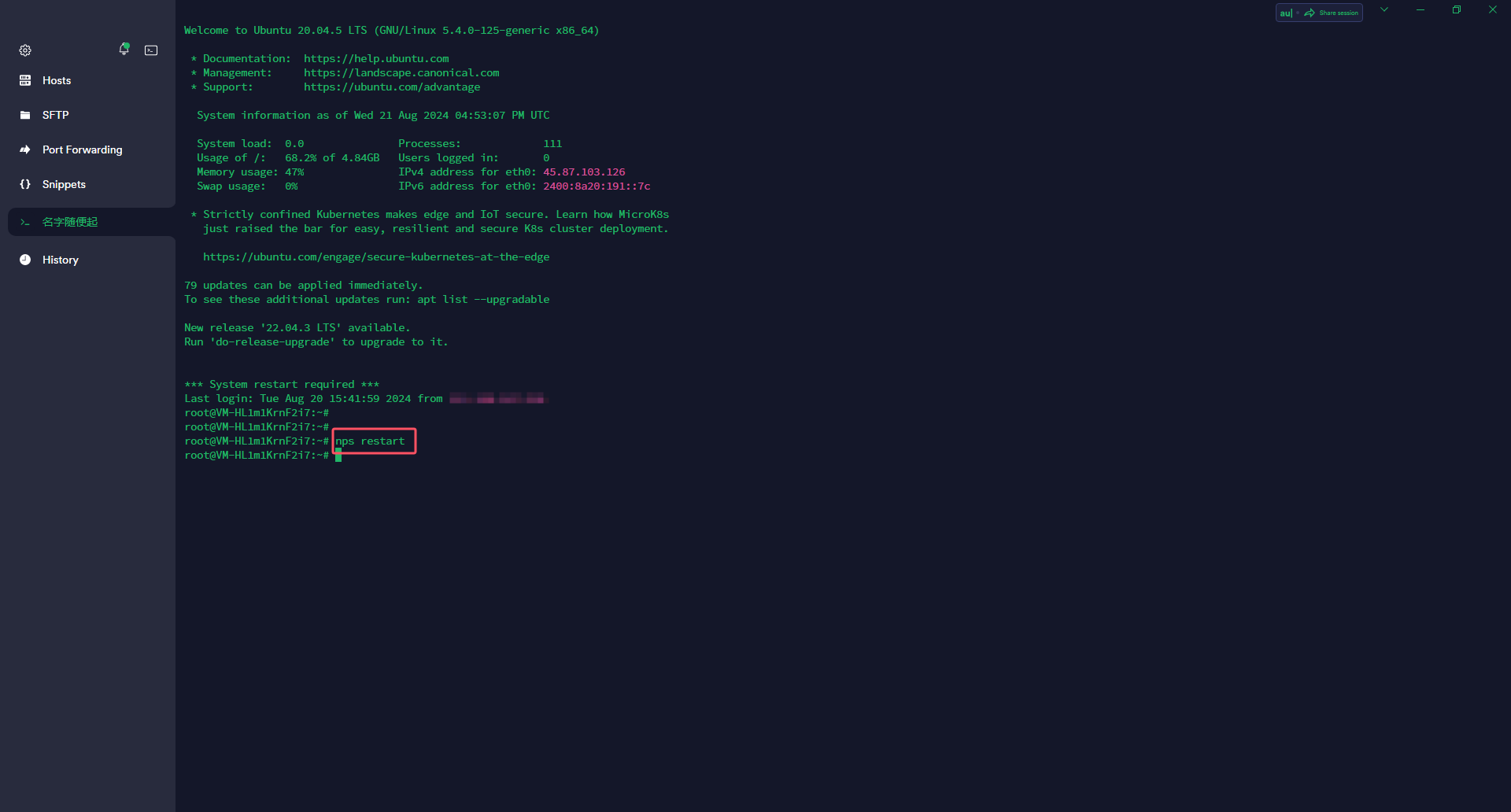Click the Snippets curly braces icon
This screenshot has width=1511, height=812.
click(25, 184)
